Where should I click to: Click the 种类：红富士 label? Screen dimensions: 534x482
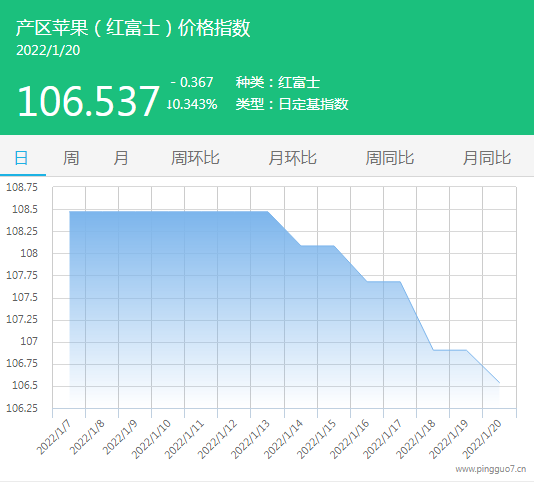[x=278, y=82]
